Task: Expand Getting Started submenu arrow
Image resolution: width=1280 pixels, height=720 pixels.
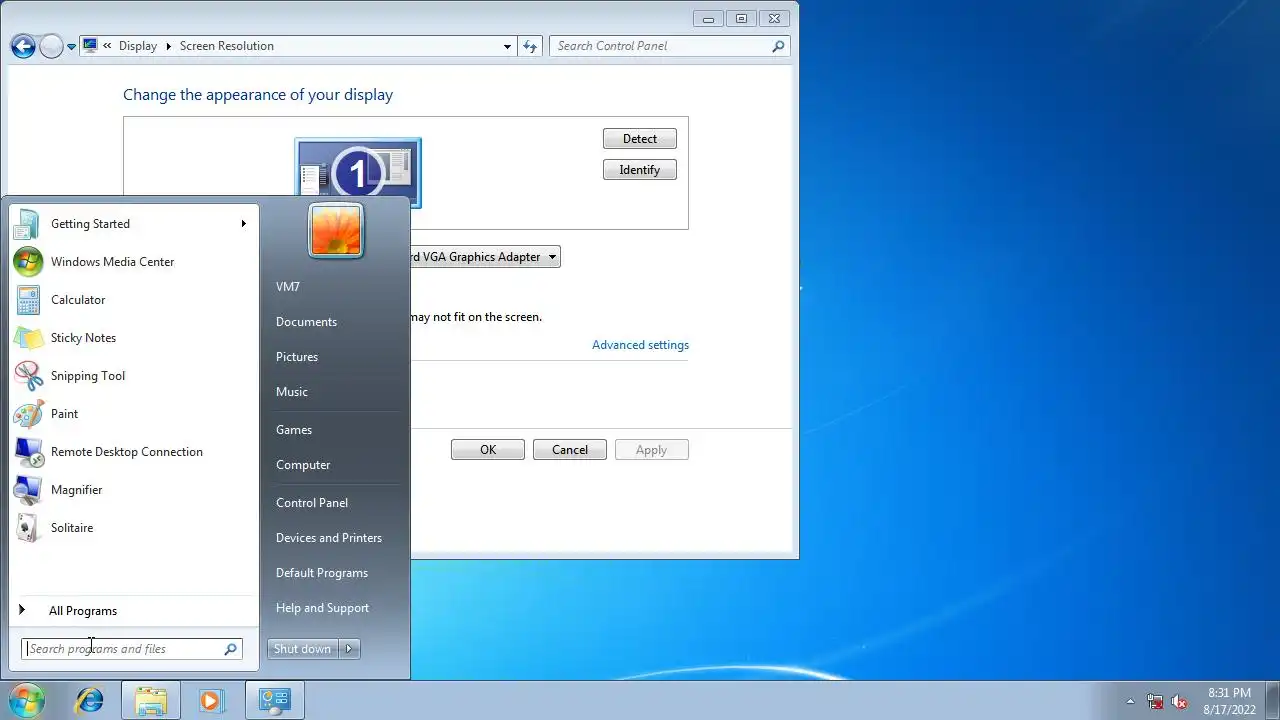Action: [x=243, y=224]
